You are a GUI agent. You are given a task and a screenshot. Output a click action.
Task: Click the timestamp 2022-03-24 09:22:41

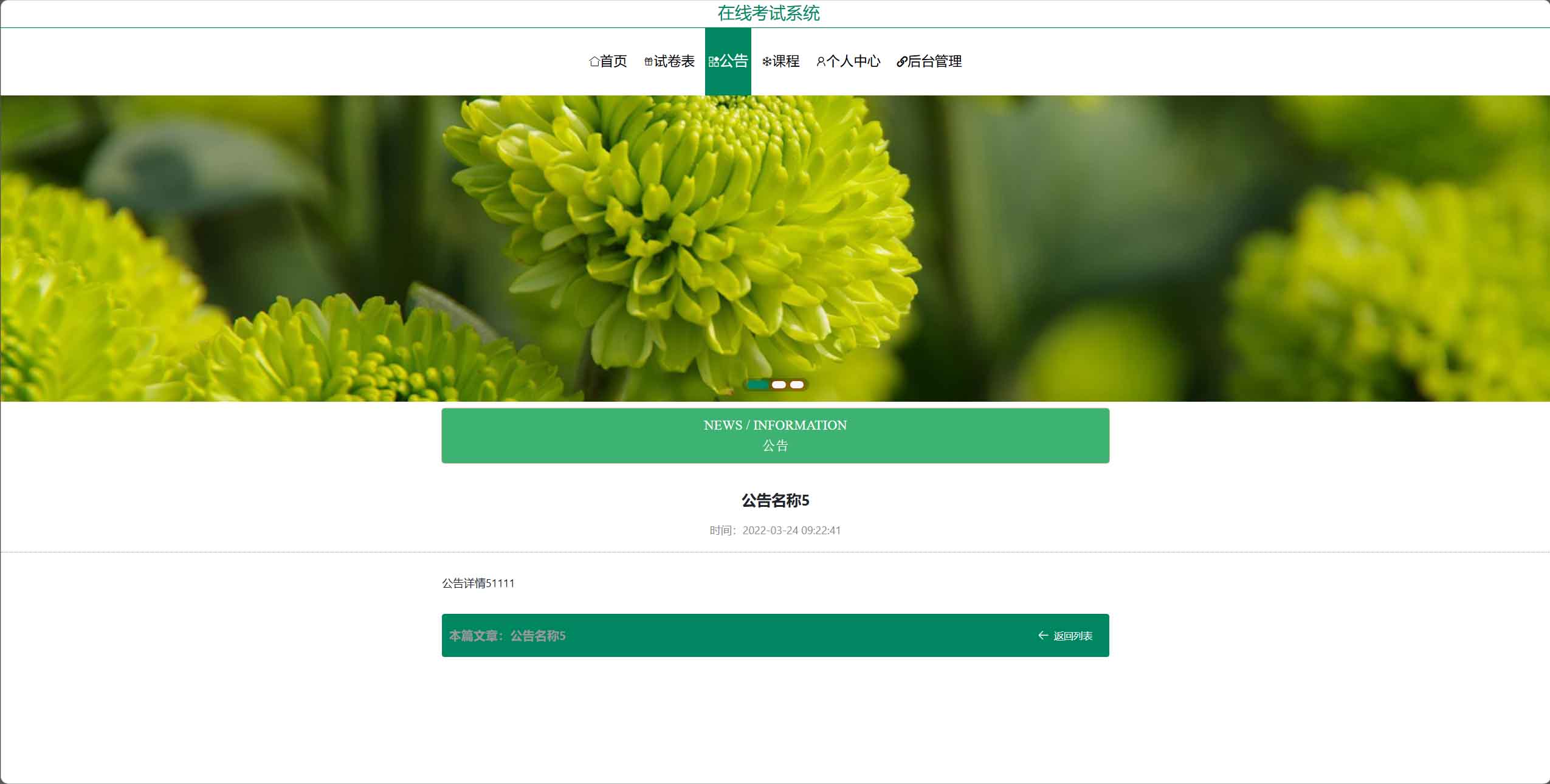(x=791, y=530)
